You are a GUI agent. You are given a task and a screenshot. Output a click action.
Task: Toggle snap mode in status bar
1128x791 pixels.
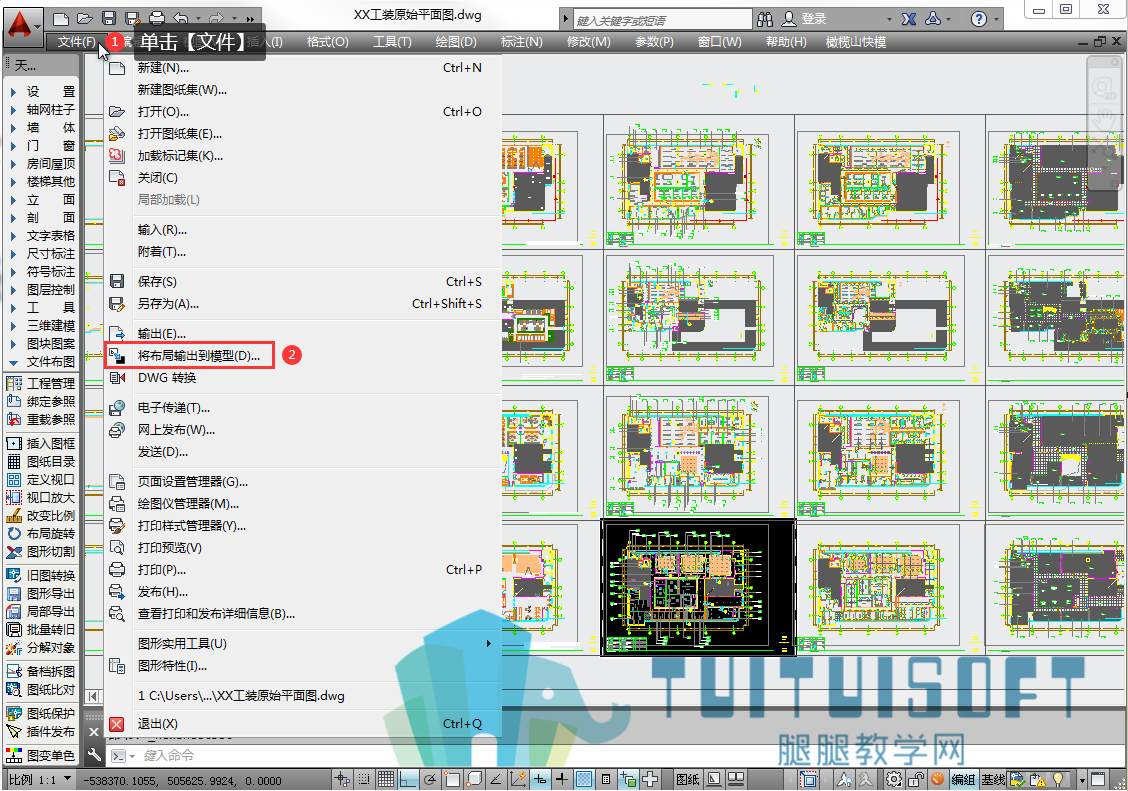click(364, 779)
